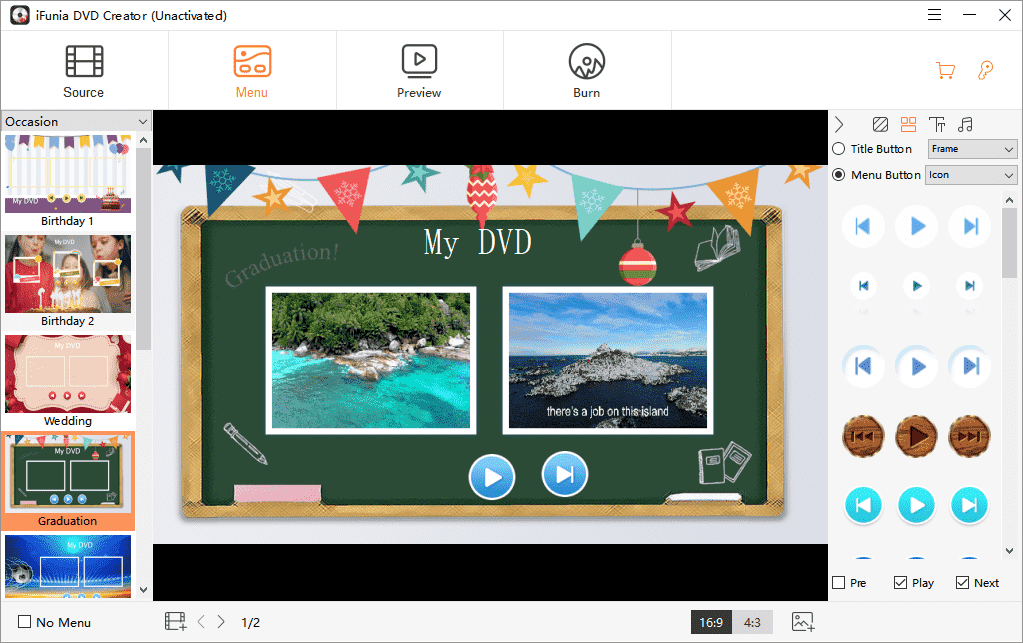The height and width of the screenshot is (643, 1023).
Task: Go to the Burn tab
Action: click(x=587, y=71)
